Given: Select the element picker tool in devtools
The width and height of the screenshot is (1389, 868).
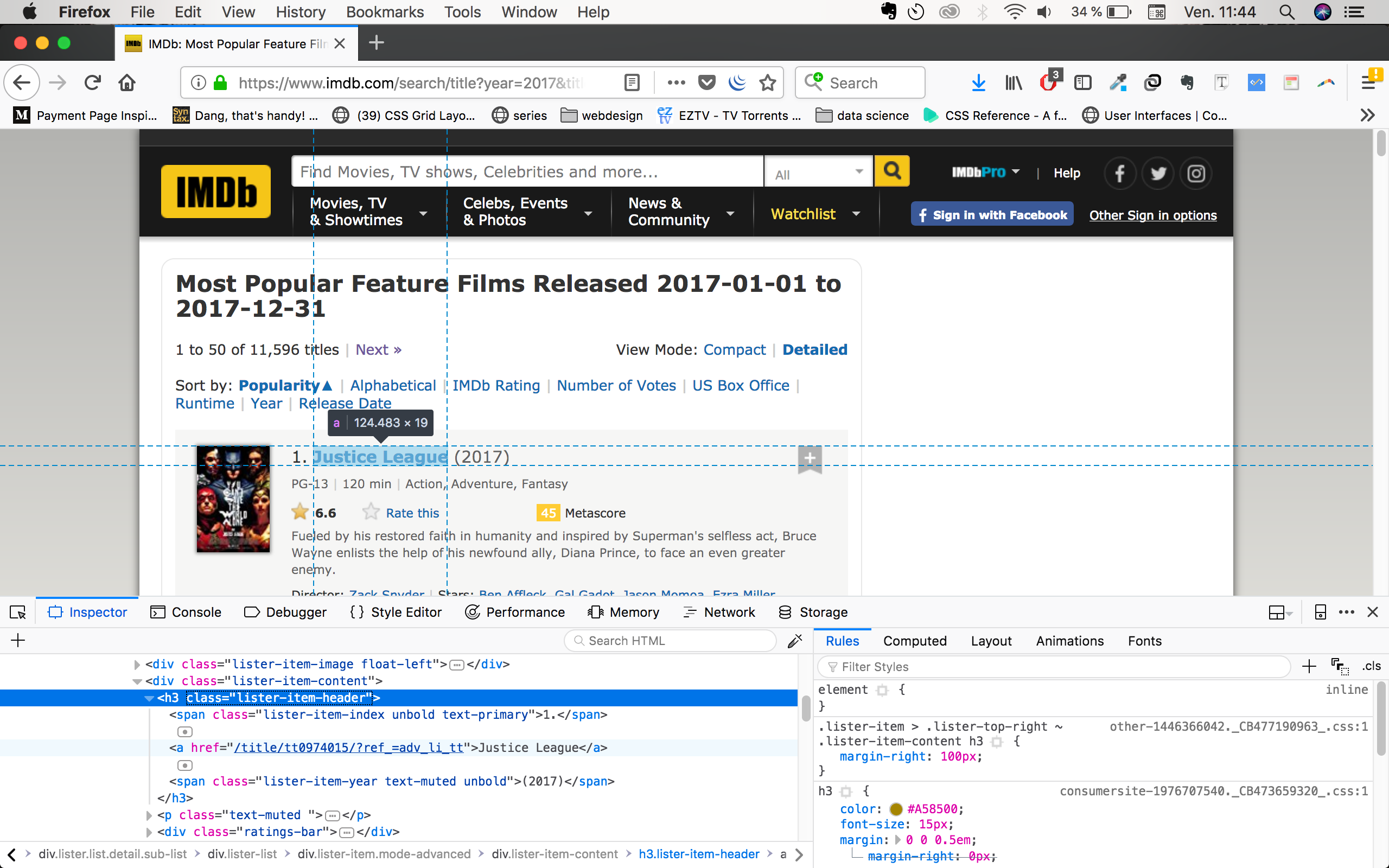Looking at the screenshot, I should coord(17,612).
